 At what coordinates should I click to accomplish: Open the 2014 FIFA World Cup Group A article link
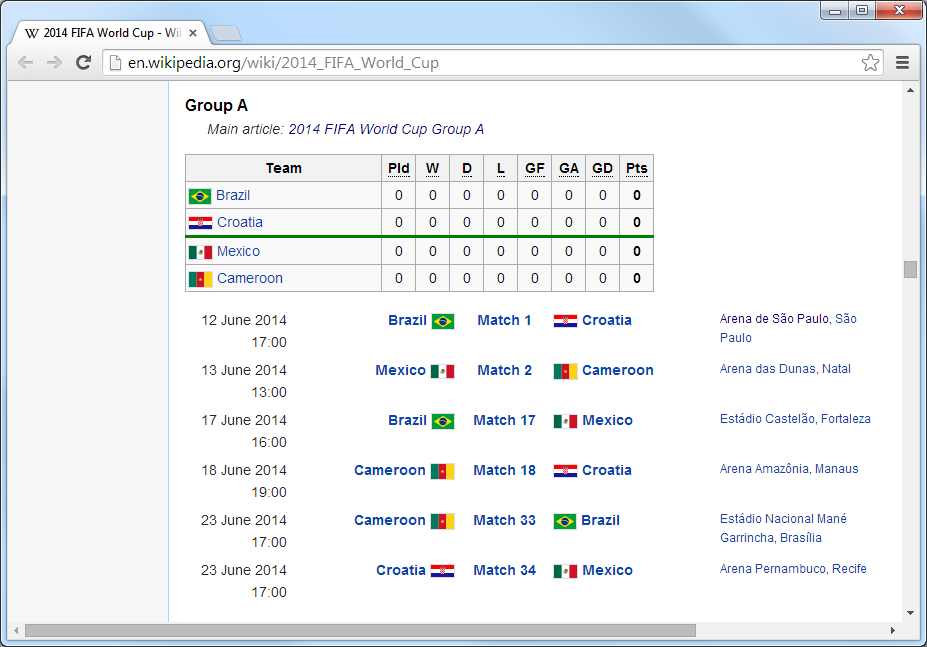coord(386,130)
